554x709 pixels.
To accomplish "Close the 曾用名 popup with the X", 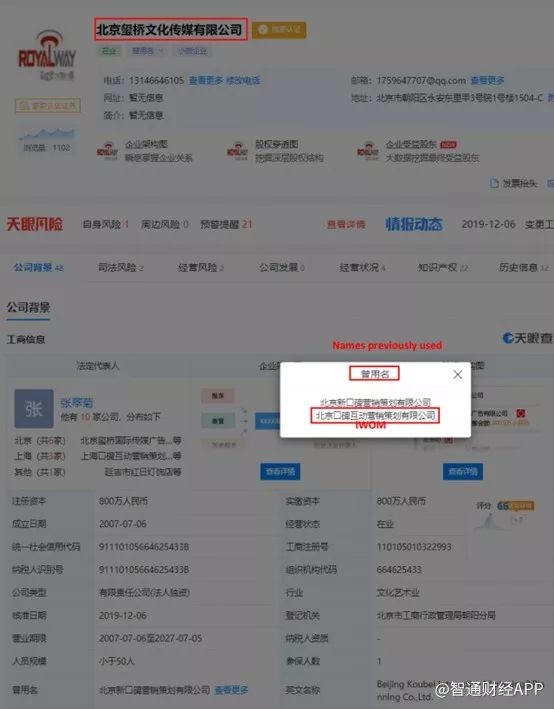I will tap(458, 374).
